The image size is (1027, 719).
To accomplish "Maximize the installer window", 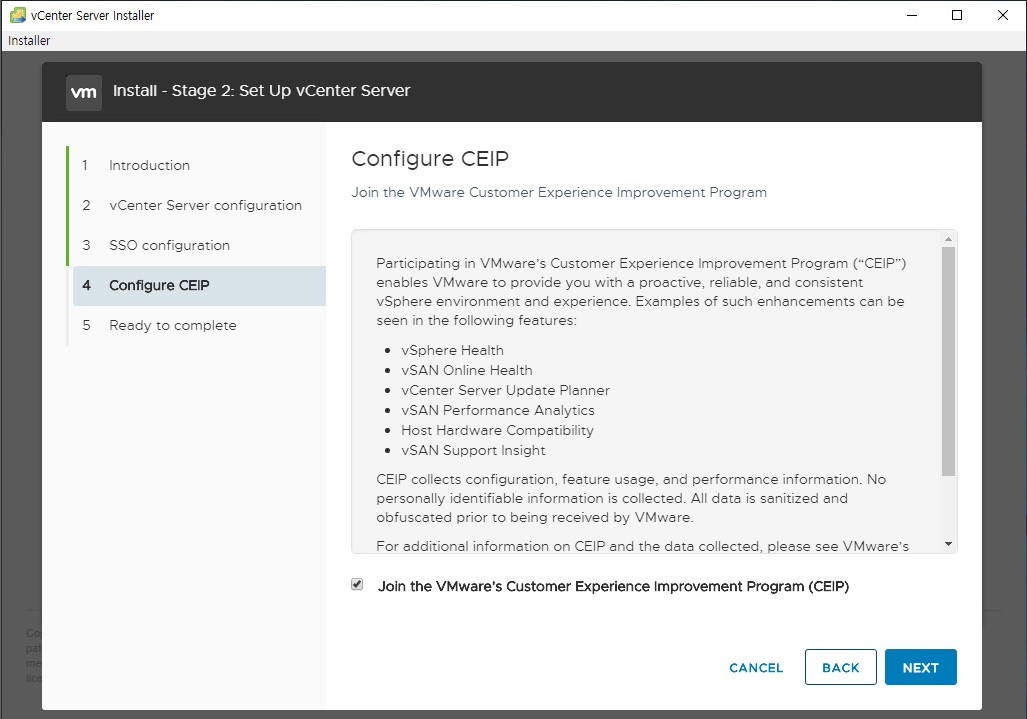I will point(957,15).
